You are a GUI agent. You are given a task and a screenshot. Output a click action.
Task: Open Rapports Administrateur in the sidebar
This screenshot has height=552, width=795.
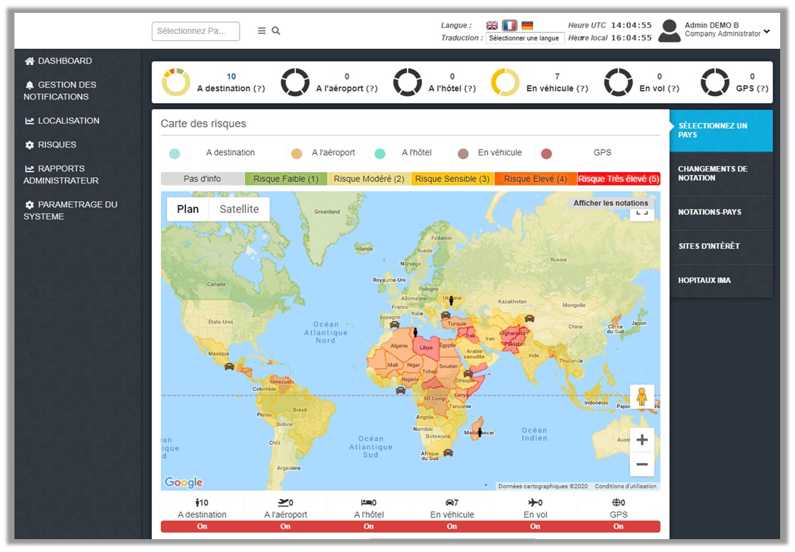coord(61,174)
